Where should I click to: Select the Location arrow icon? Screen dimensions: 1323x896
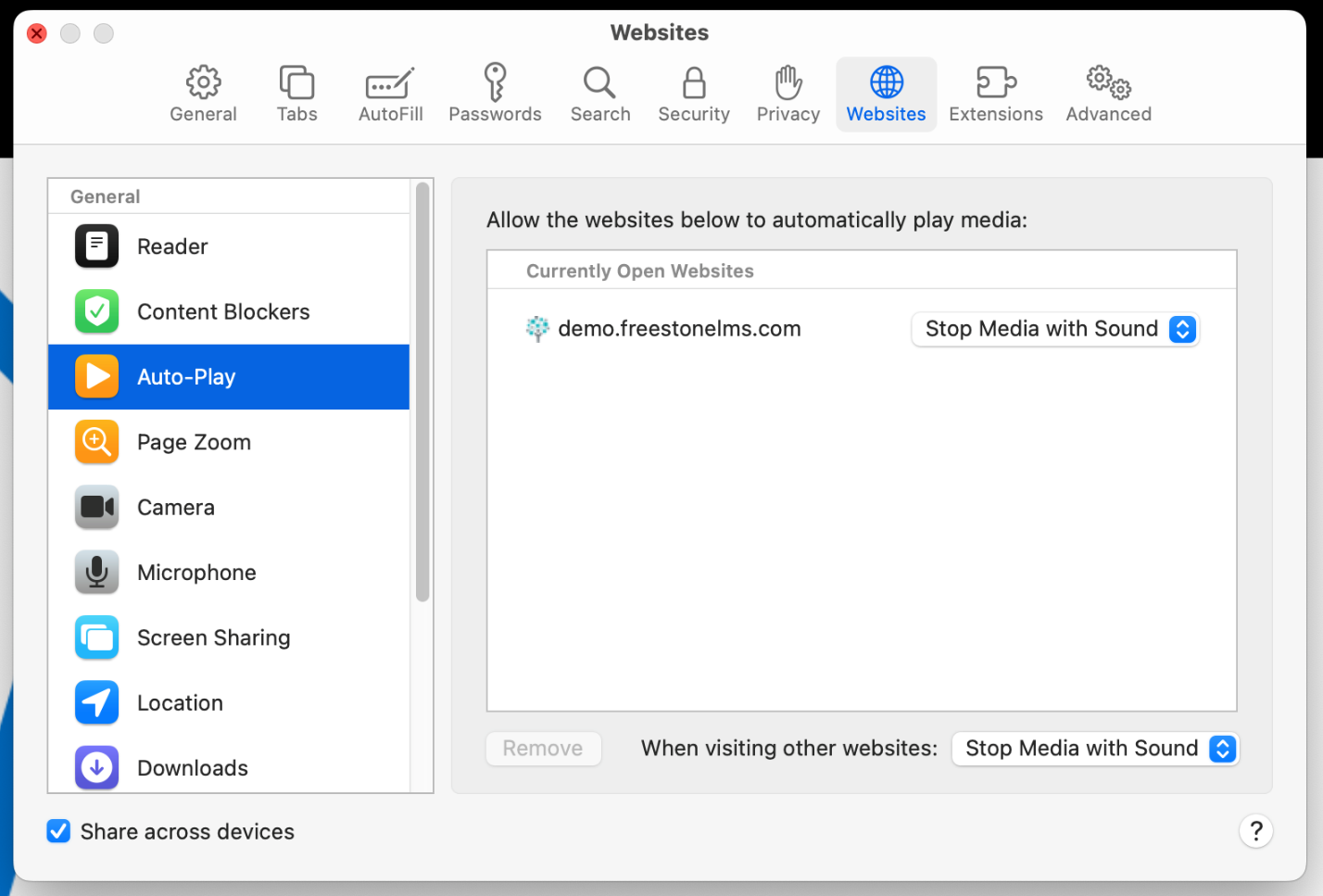point(96,702)
